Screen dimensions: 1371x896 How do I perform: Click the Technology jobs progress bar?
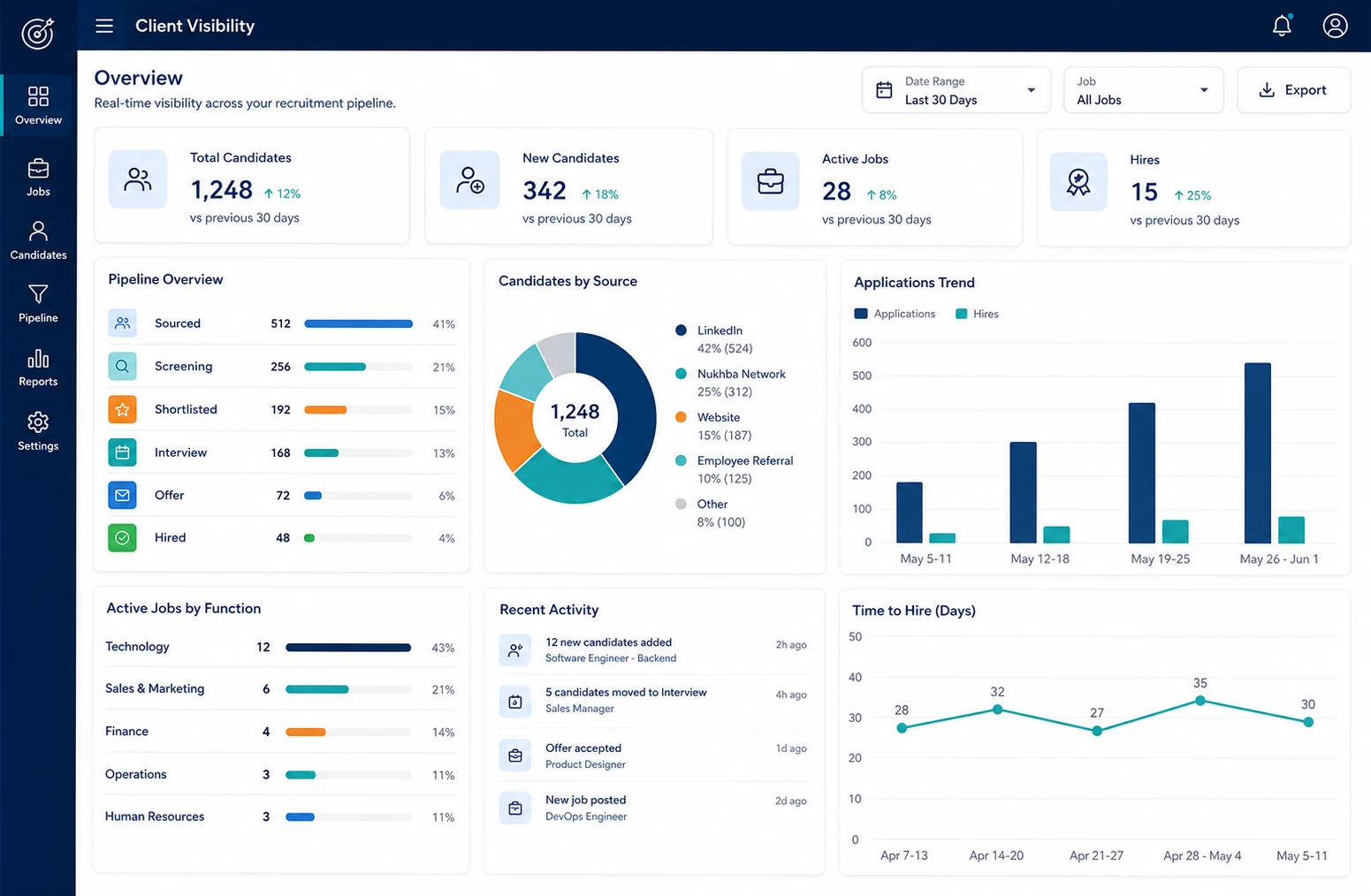348,648
